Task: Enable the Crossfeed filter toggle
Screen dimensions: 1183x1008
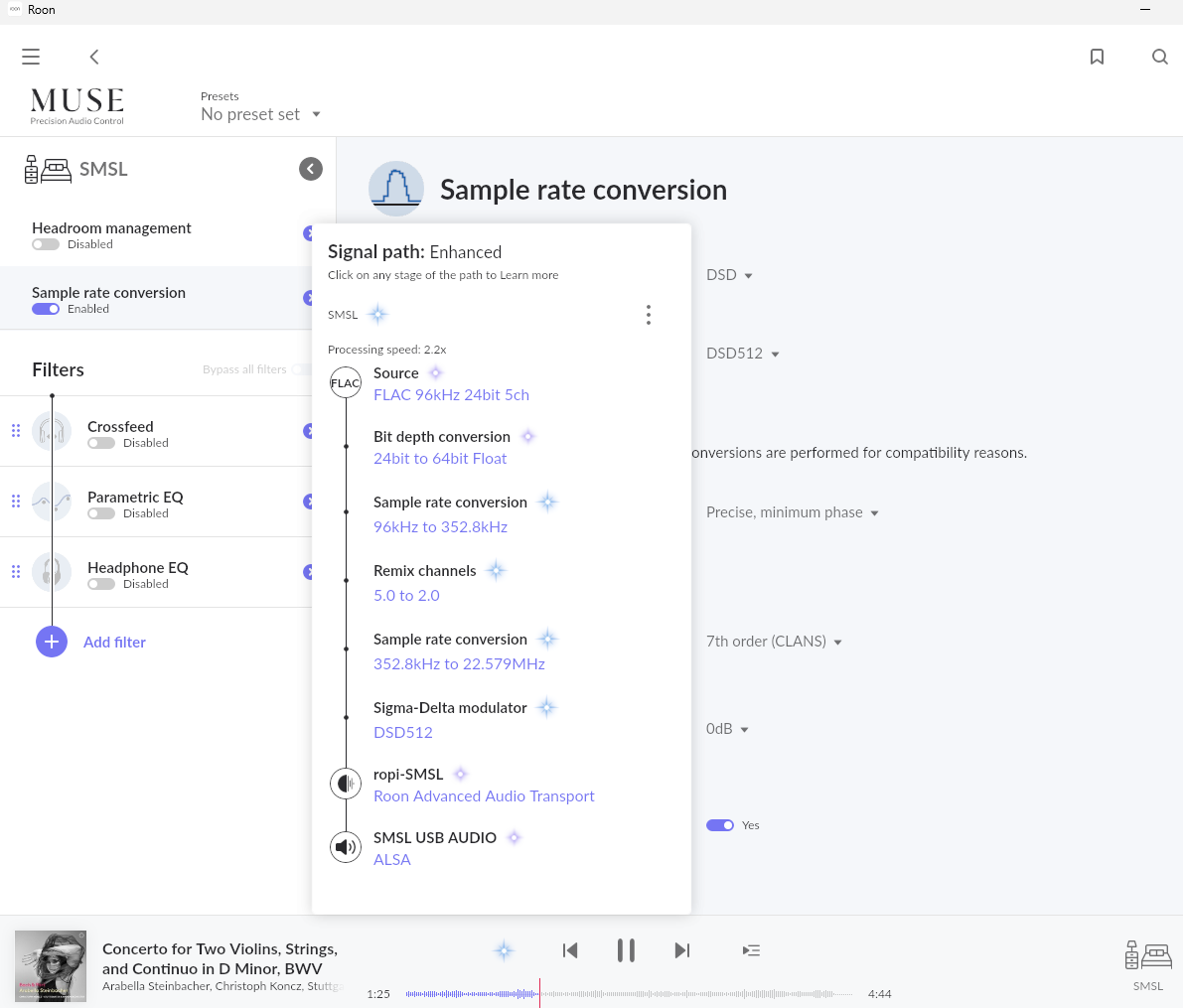Action: click(101, 443)
